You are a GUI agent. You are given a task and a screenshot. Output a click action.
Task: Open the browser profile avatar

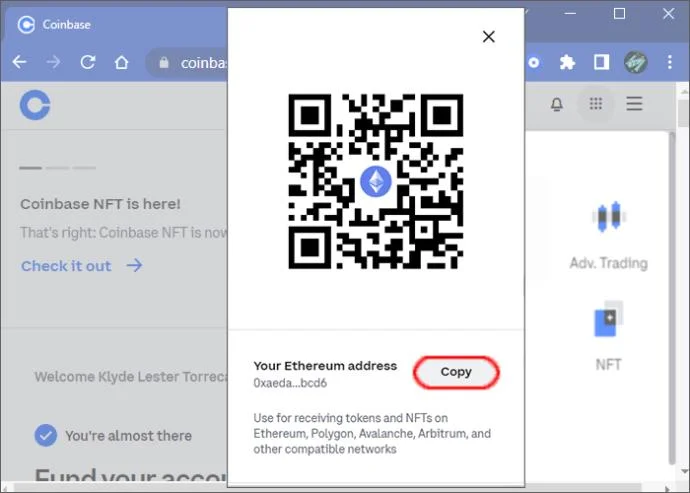click(635, 62)
